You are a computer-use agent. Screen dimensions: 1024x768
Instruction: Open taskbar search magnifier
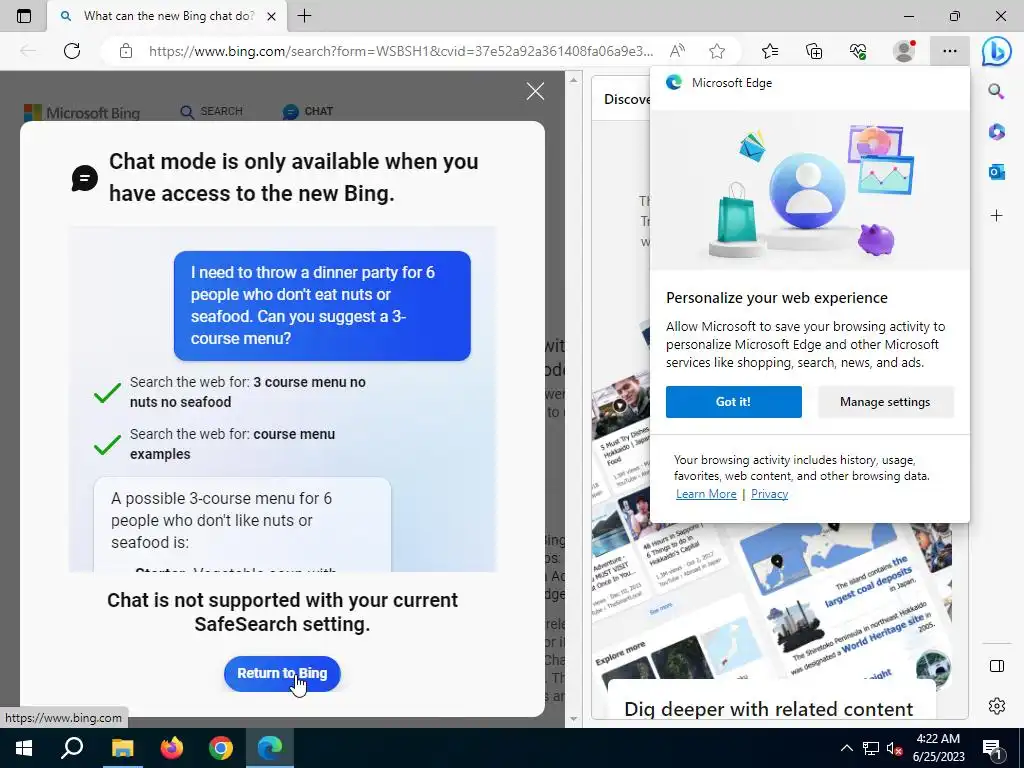[72, 748]
